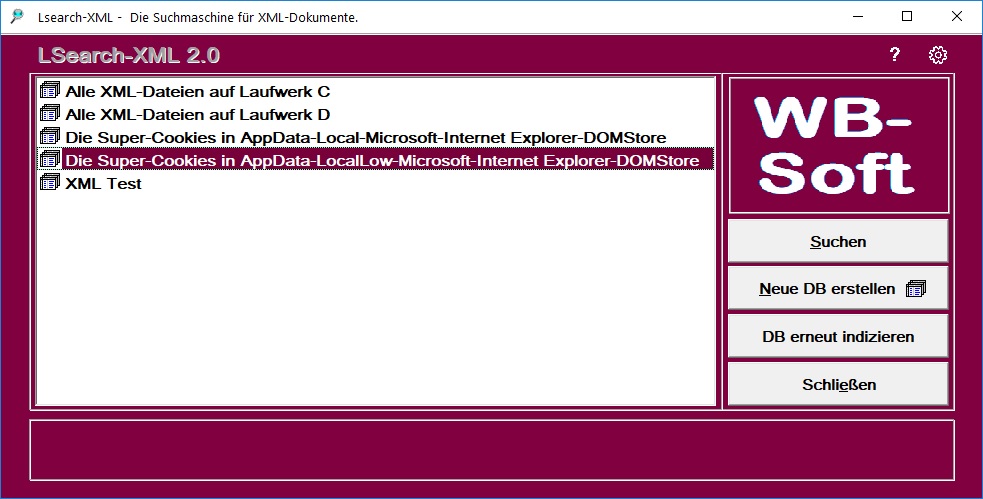The height and width of the screenshot is (499, 983).
Task: Click the WB-Soft logo panel
Action: [838, 145]
